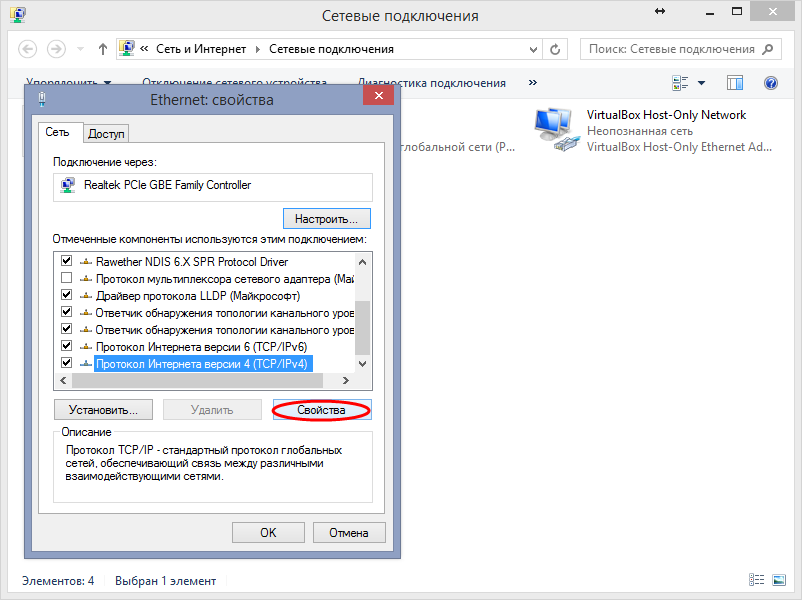The height and width of the screenshot is (600, 802).
Task: Select VirtualBox Host-Only Network adapter icon
Action: pyautogui.click(x=555, y=129)
